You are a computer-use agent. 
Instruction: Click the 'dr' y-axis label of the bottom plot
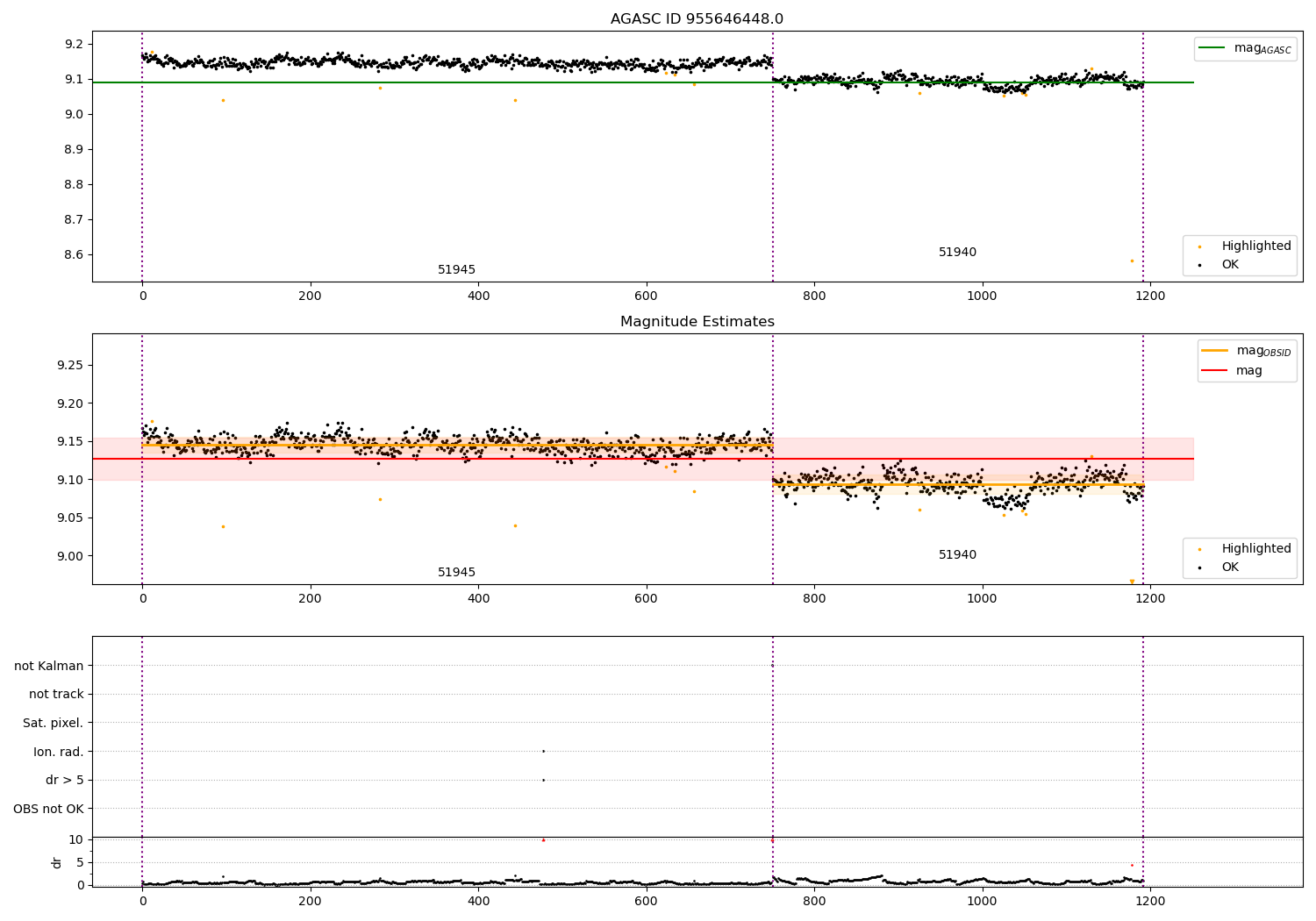click(57, 862)
